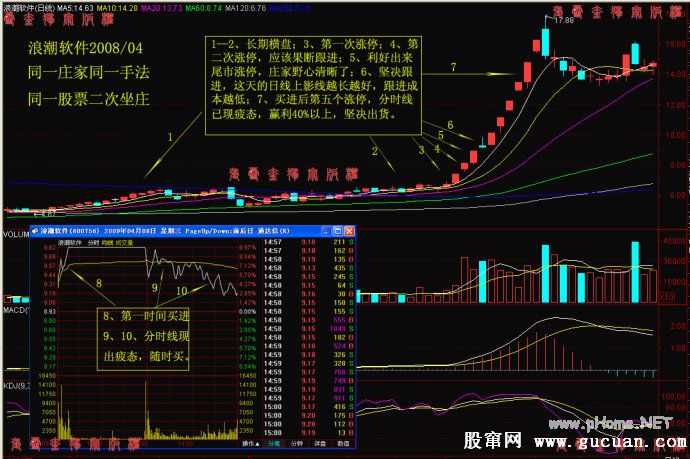Click the 浪潮软件(日线) chart title
The image size is (690, 459).
tap(29, 8)
